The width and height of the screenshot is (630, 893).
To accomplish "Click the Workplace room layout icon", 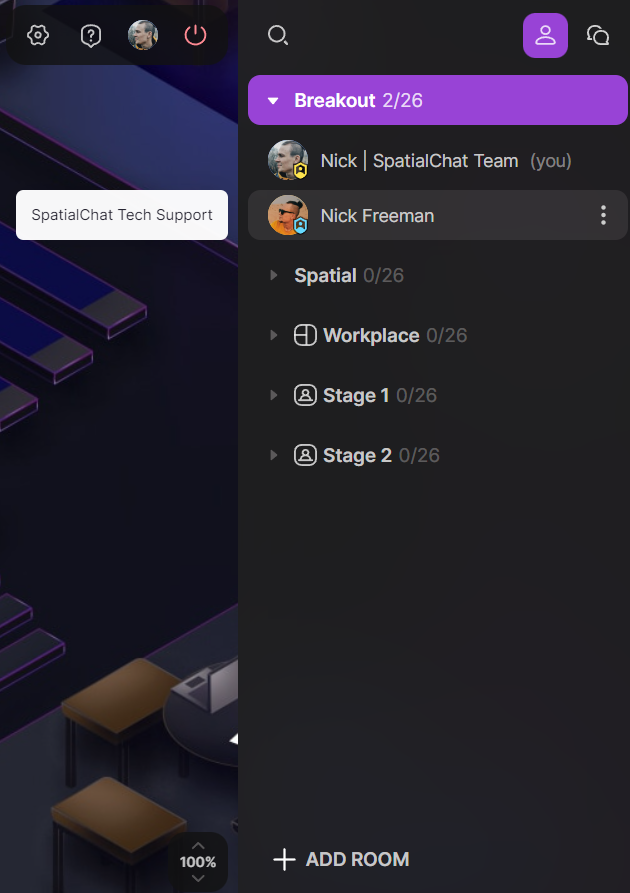I will coord(305,335).
